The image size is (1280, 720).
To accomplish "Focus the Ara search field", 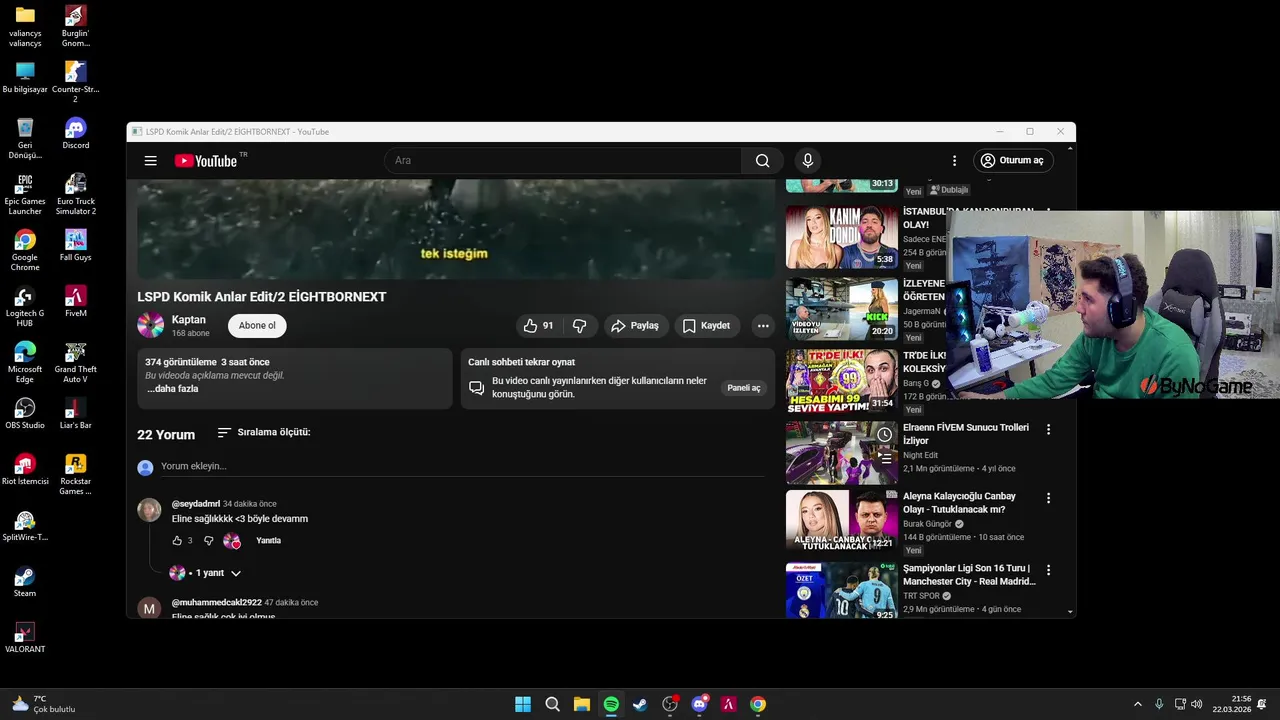I will tap(563, 161).
